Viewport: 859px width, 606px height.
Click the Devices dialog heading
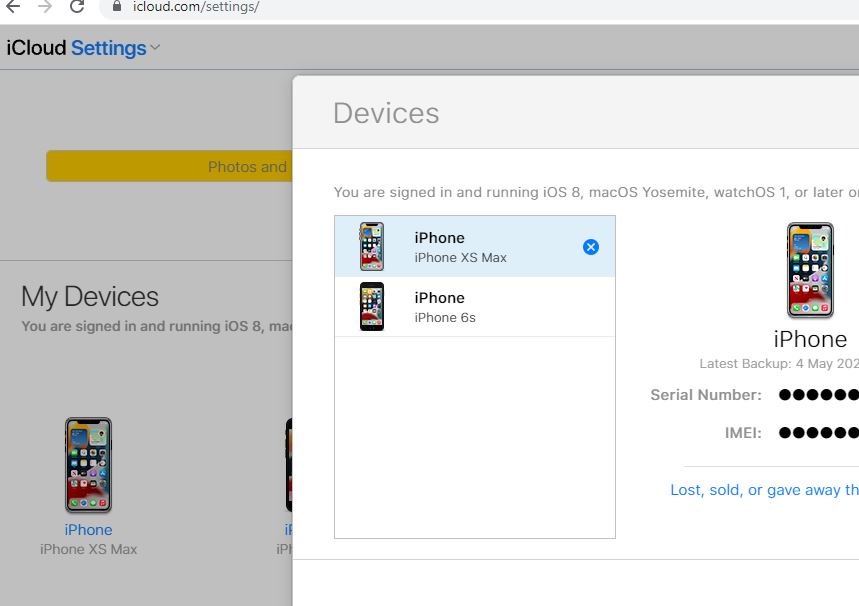386,113
